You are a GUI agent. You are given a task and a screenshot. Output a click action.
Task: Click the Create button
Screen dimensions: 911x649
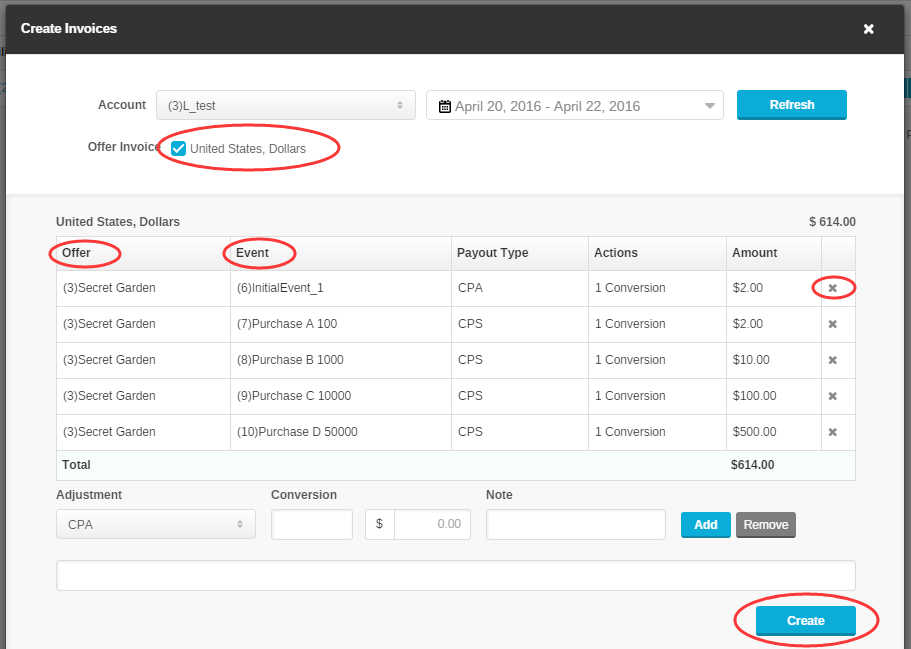click(x=805, y=621)
